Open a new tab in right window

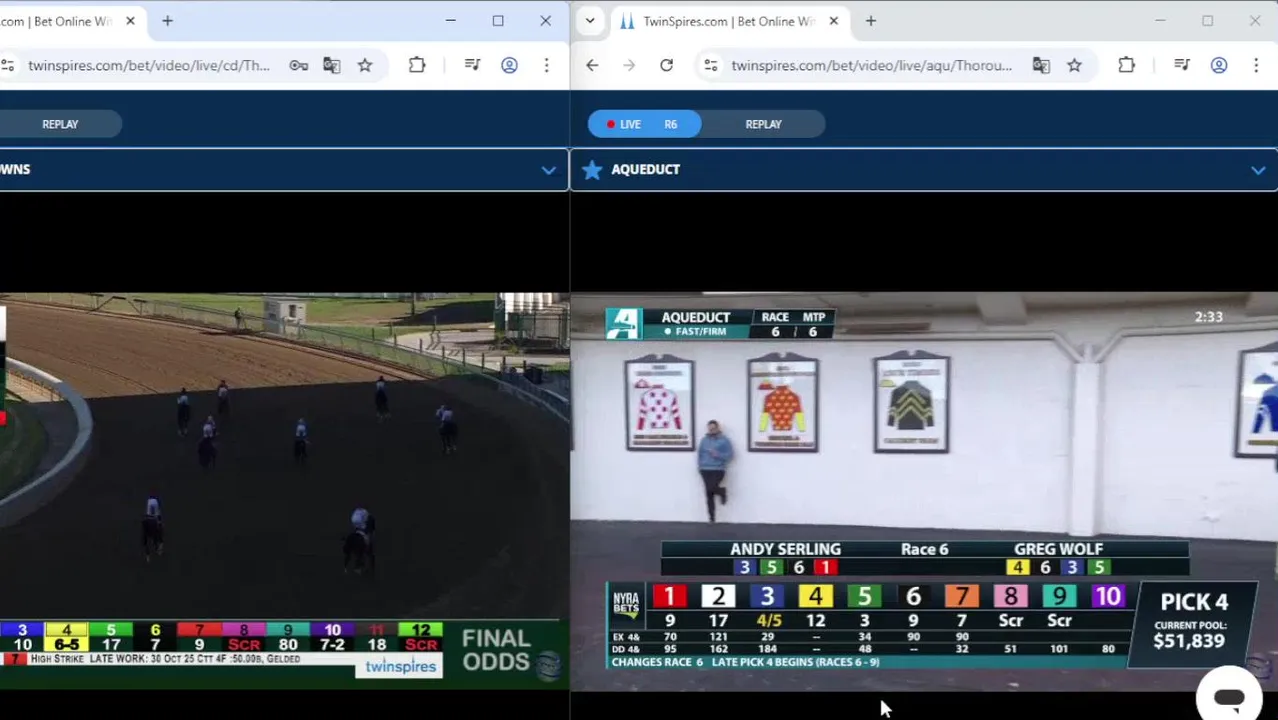(x=870, y=21)
